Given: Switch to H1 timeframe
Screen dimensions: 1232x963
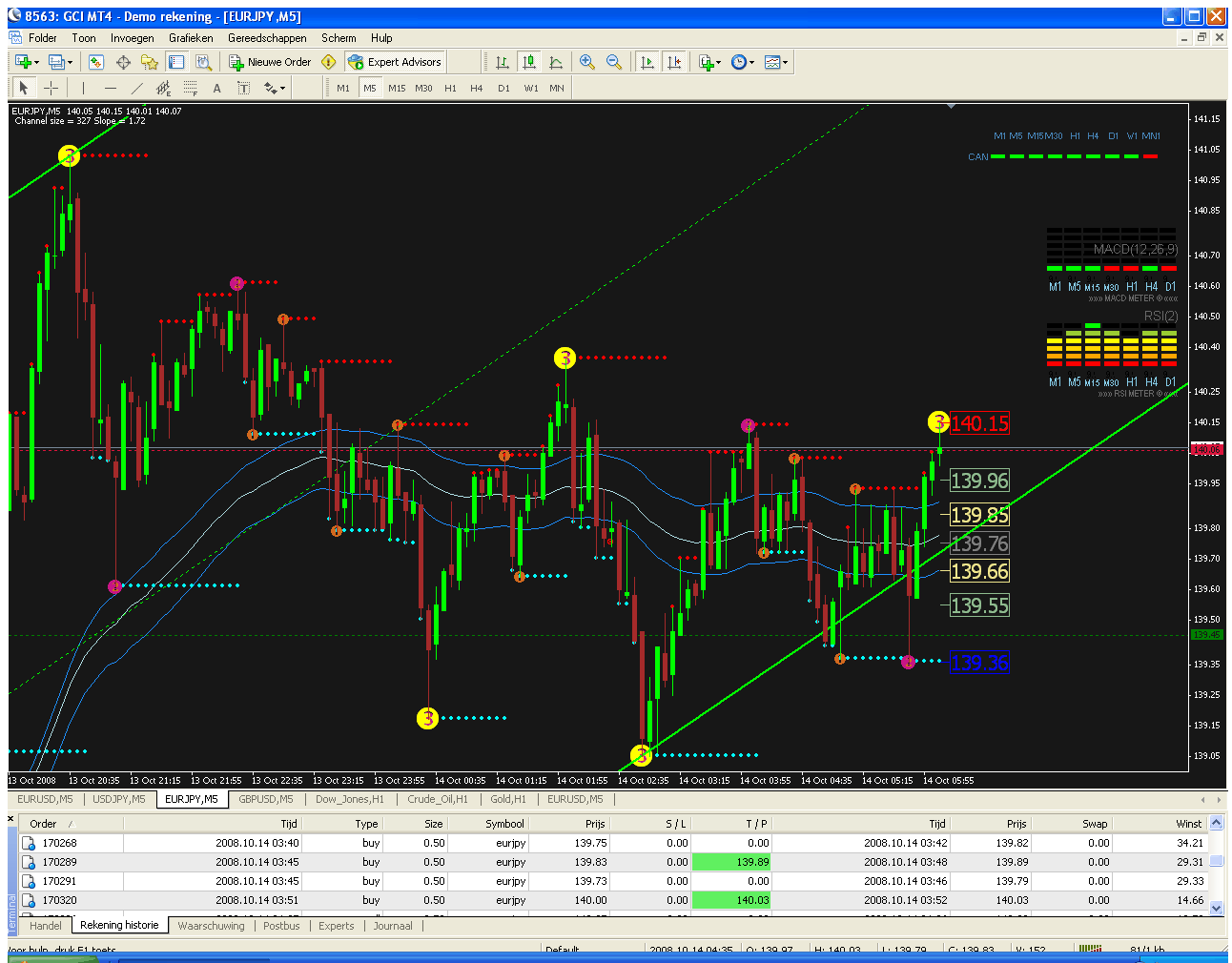Looking at the screenshot, I should (x=450, y=88).
